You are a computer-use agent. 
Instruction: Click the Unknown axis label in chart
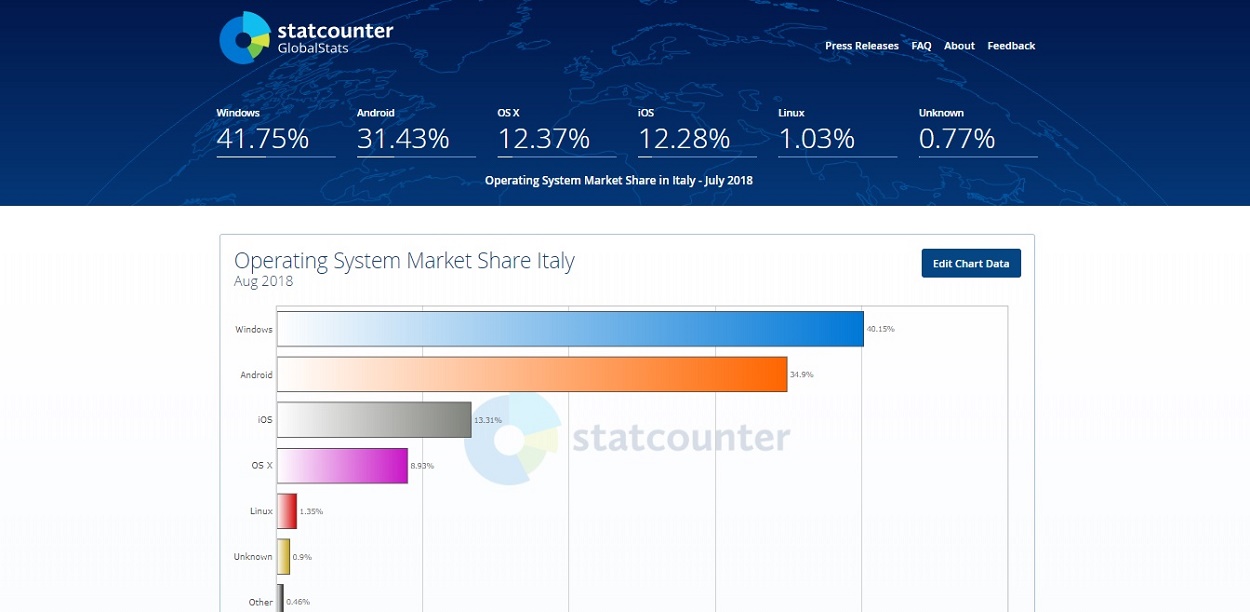point(253,557)
